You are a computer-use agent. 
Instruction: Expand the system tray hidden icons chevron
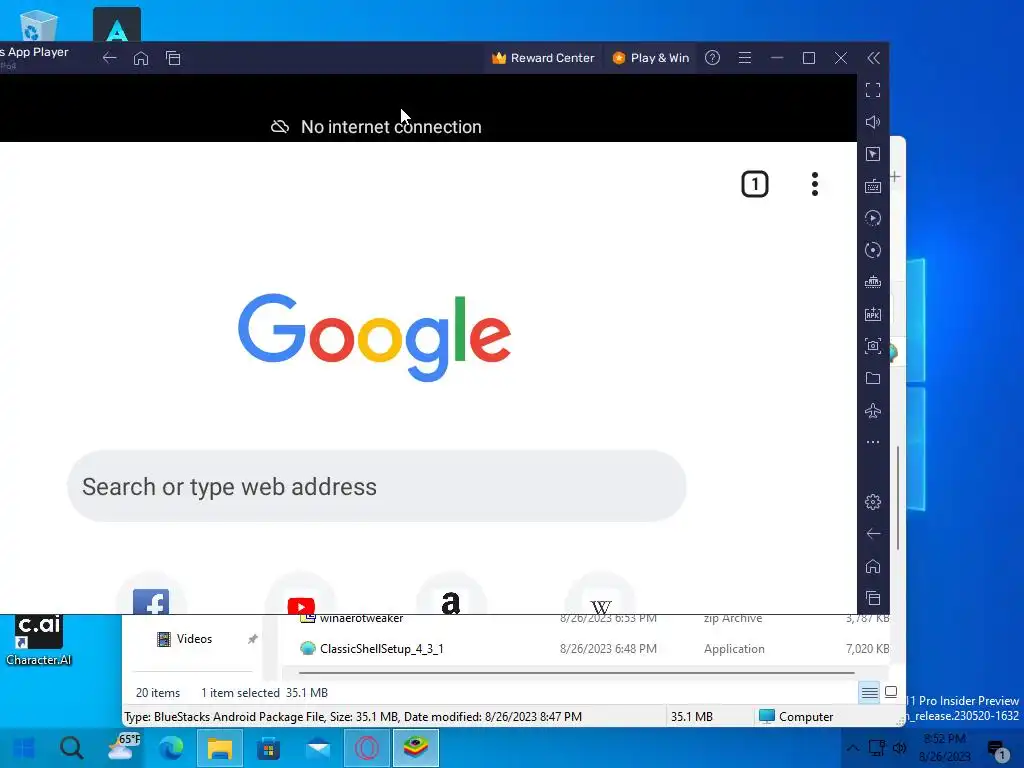click(853, 748)
